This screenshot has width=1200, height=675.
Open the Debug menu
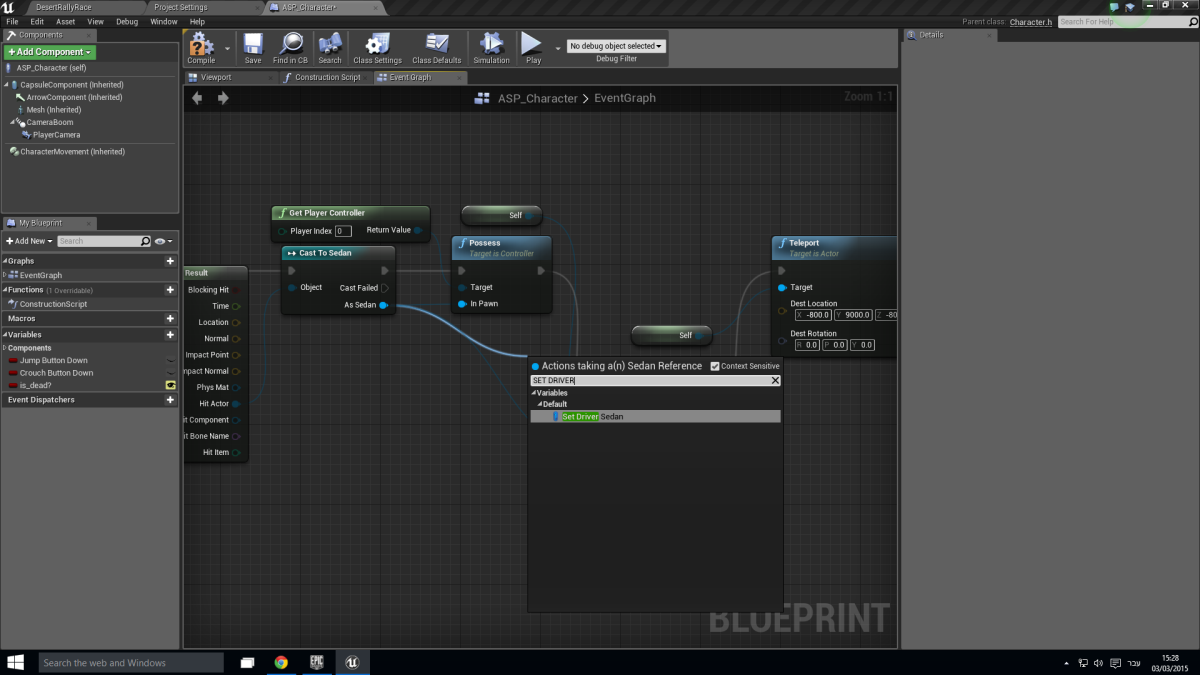(127, 21)
